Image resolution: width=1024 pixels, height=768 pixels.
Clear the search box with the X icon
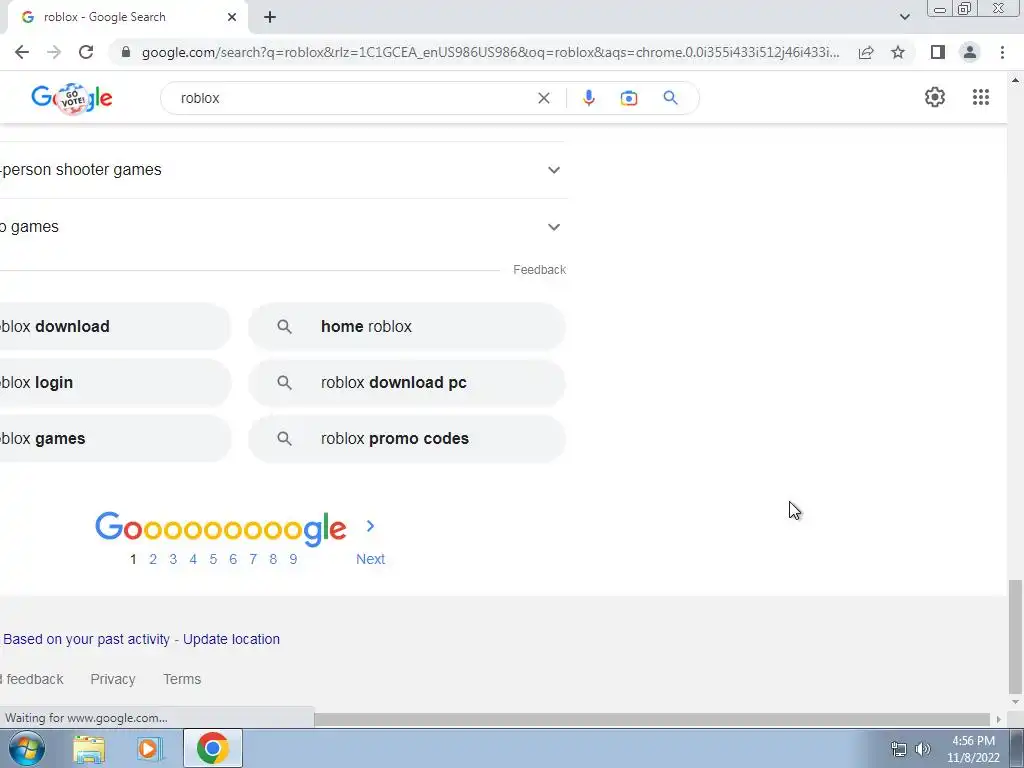(543, 98)
